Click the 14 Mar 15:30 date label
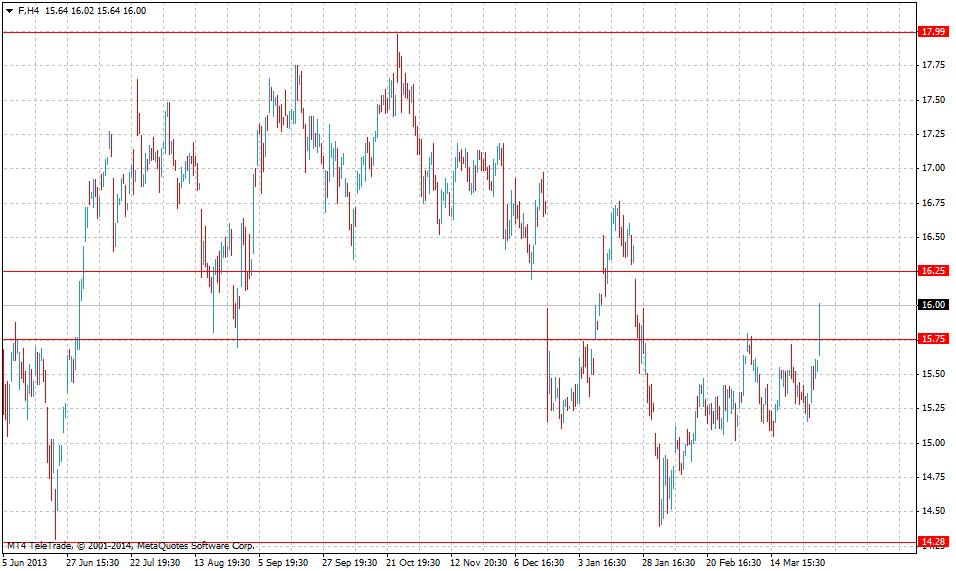This screenshot has width=956, height=571. coord(798,562)
